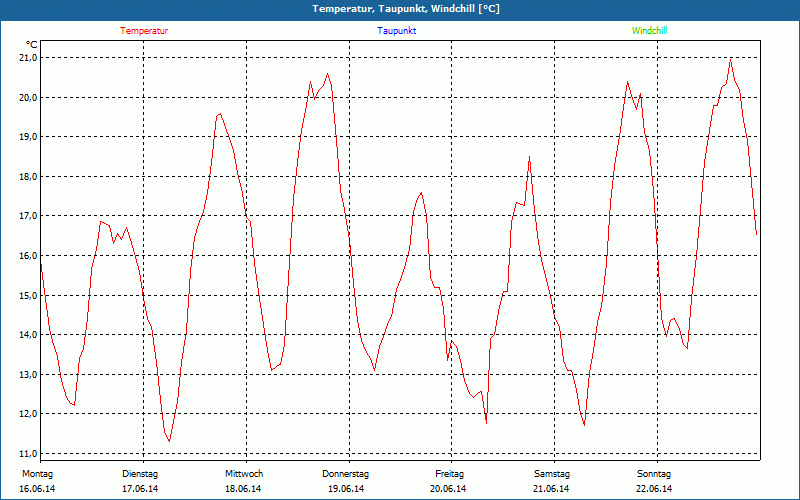Click the Sonntag day label
The height and width of the screenshot is (500, 800).
654,474
